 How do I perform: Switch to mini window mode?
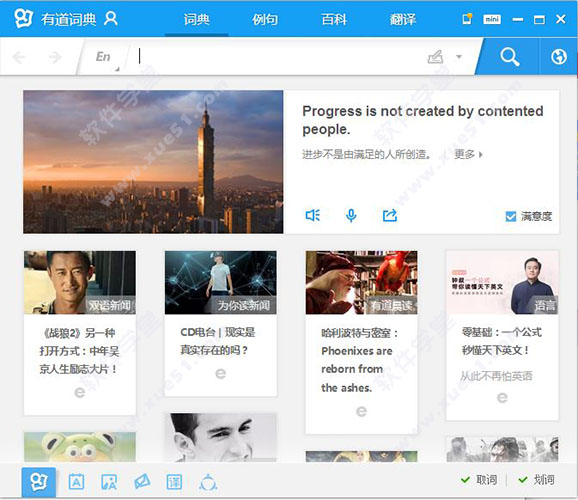point(492,19)
